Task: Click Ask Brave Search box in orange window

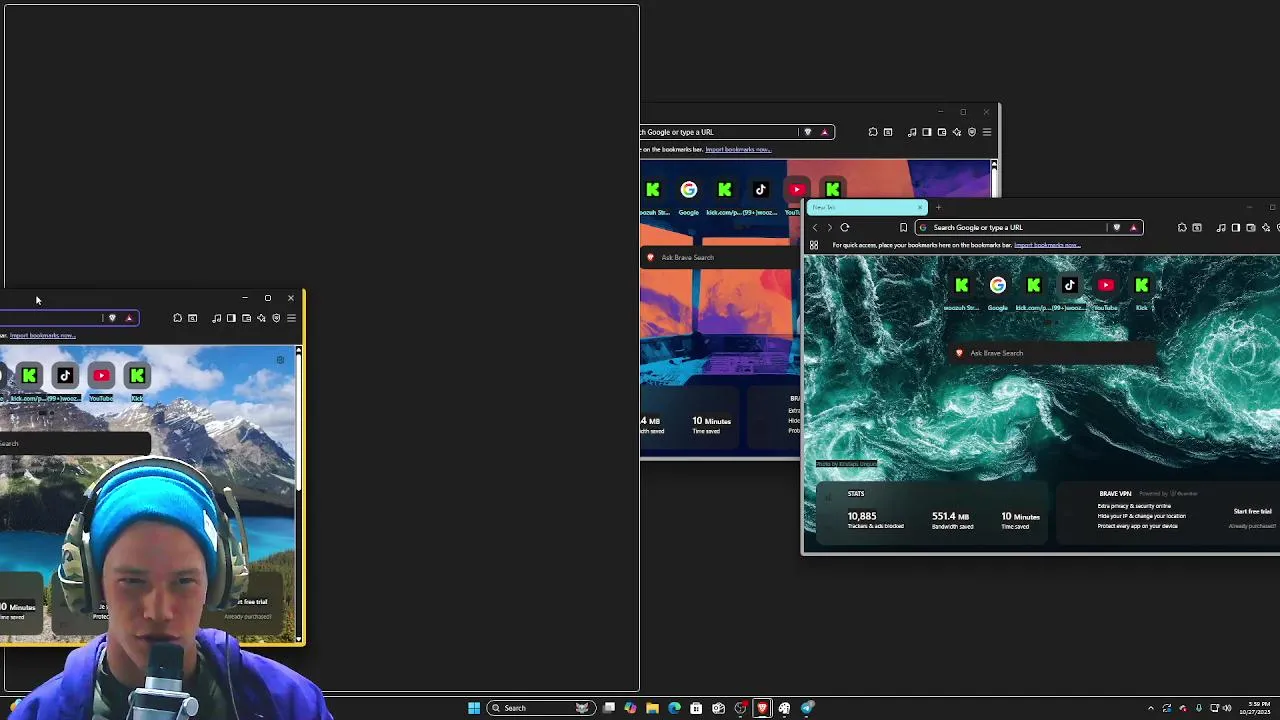Action: [x=720, y=257]
